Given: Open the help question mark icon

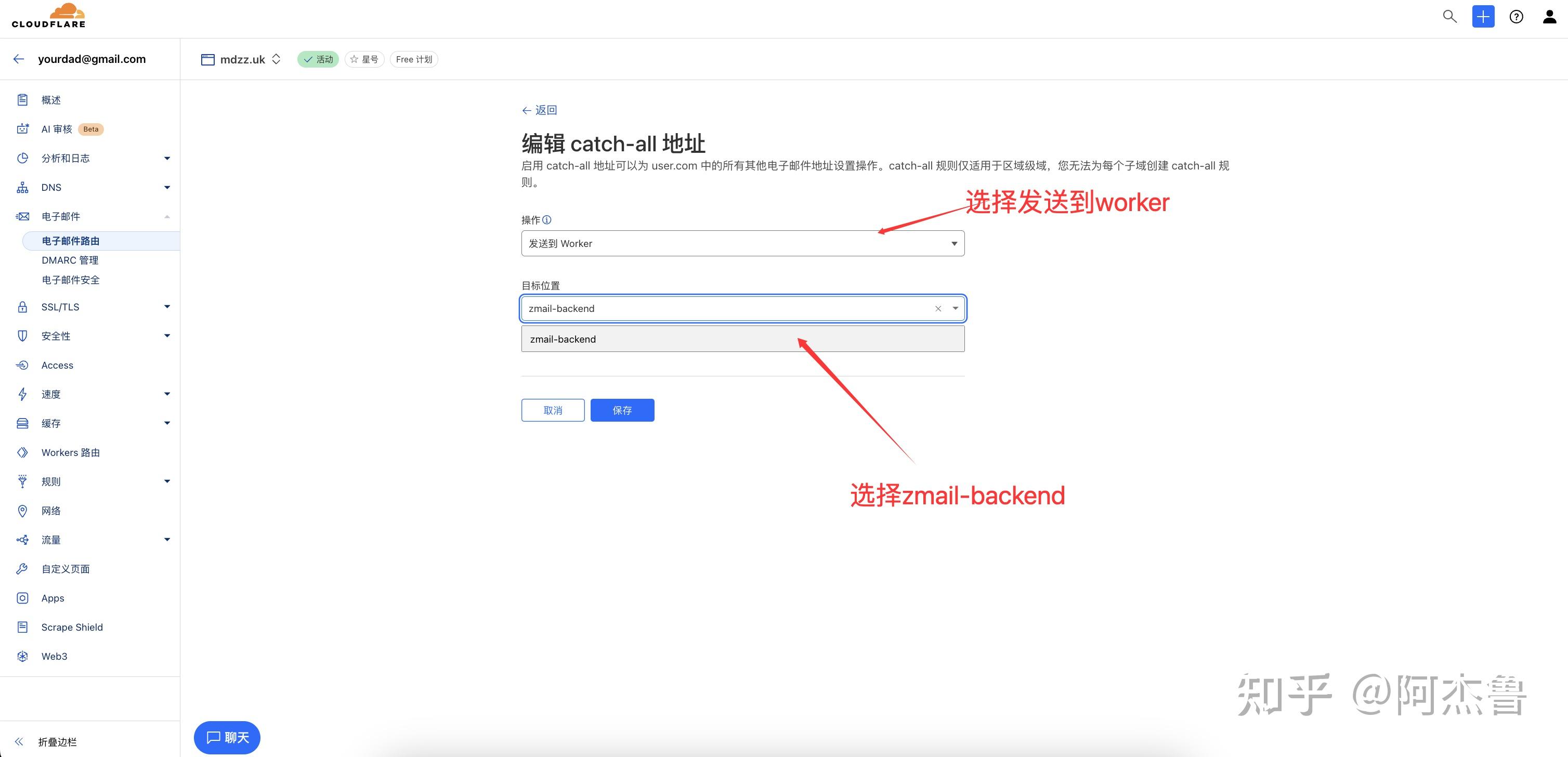Looking at the screenshot, I should (1516, 17).
